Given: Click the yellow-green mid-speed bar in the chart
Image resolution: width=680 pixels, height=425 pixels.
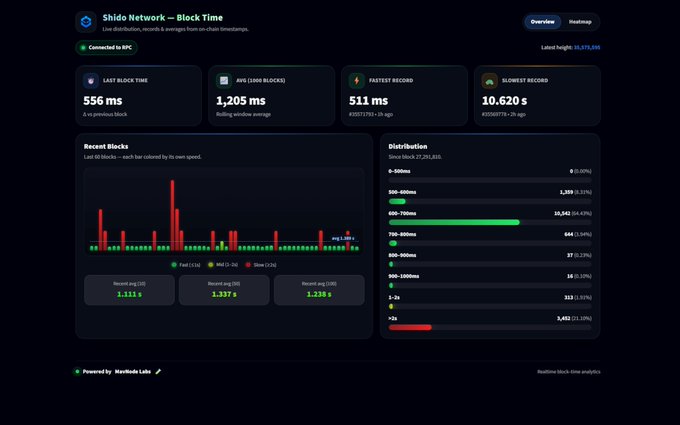Looking at the screenshot, I should tap(222, 246).
